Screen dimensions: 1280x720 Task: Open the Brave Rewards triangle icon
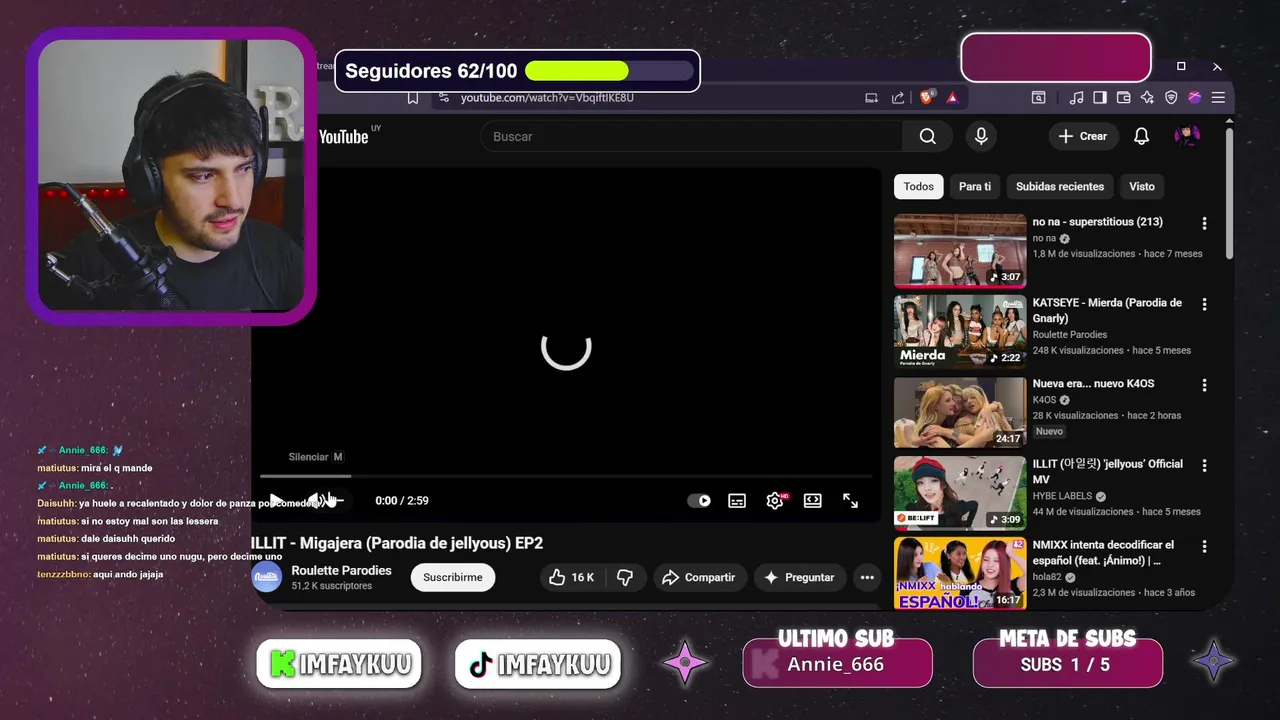coord(952,98)
